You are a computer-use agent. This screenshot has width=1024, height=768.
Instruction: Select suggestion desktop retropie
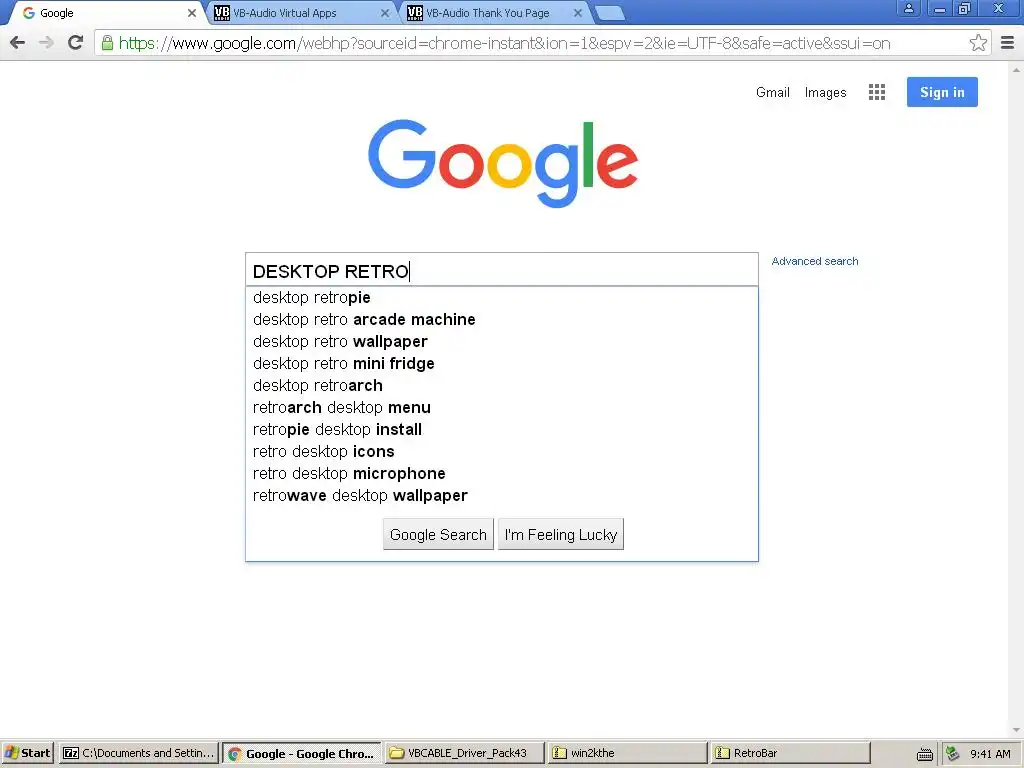point(502,298)
